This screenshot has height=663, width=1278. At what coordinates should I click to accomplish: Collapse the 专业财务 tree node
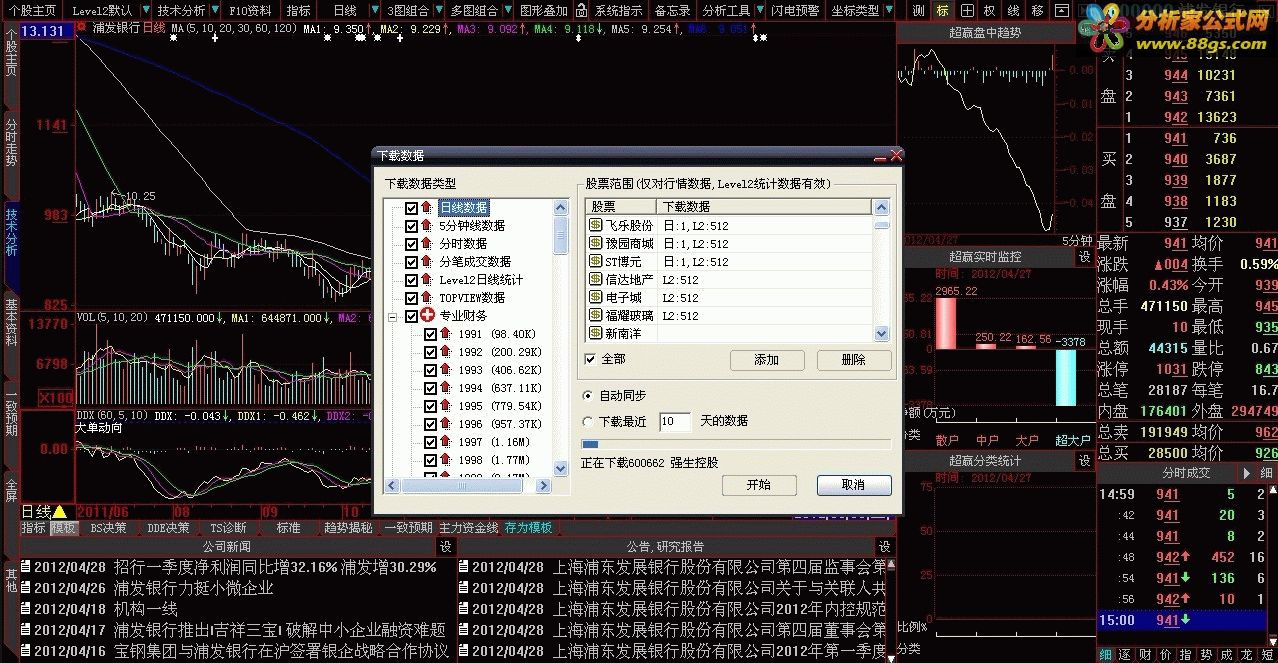point(393,316)
